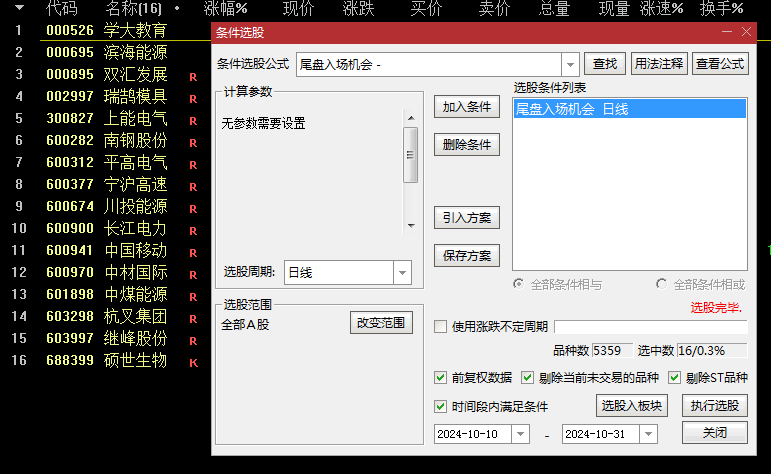Screen dimensions: 771x474
Task: Click the triangle icon left of 代码 header
Action: (x=19, y=7)
